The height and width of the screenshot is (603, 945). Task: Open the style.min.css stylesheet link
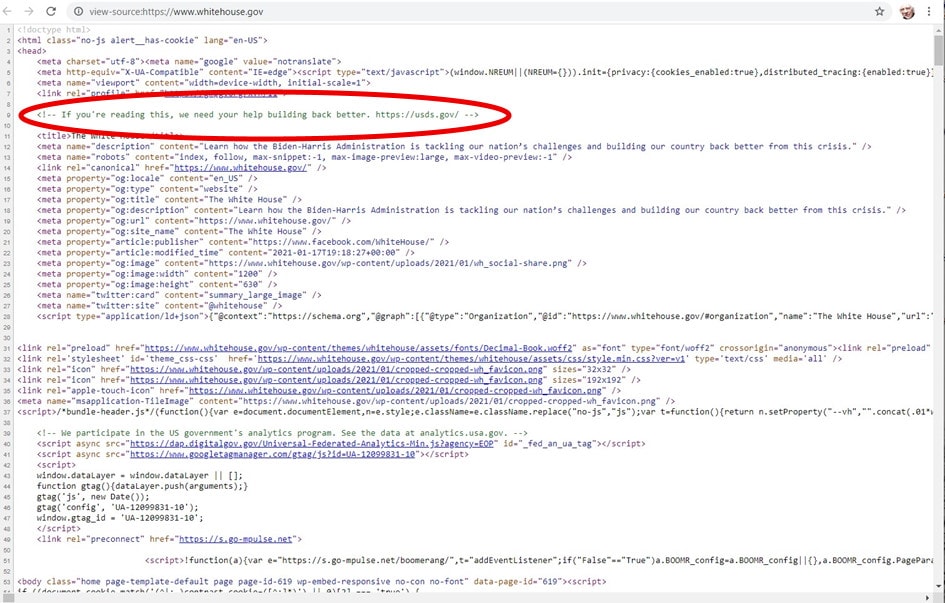click(x=471, y=359)
